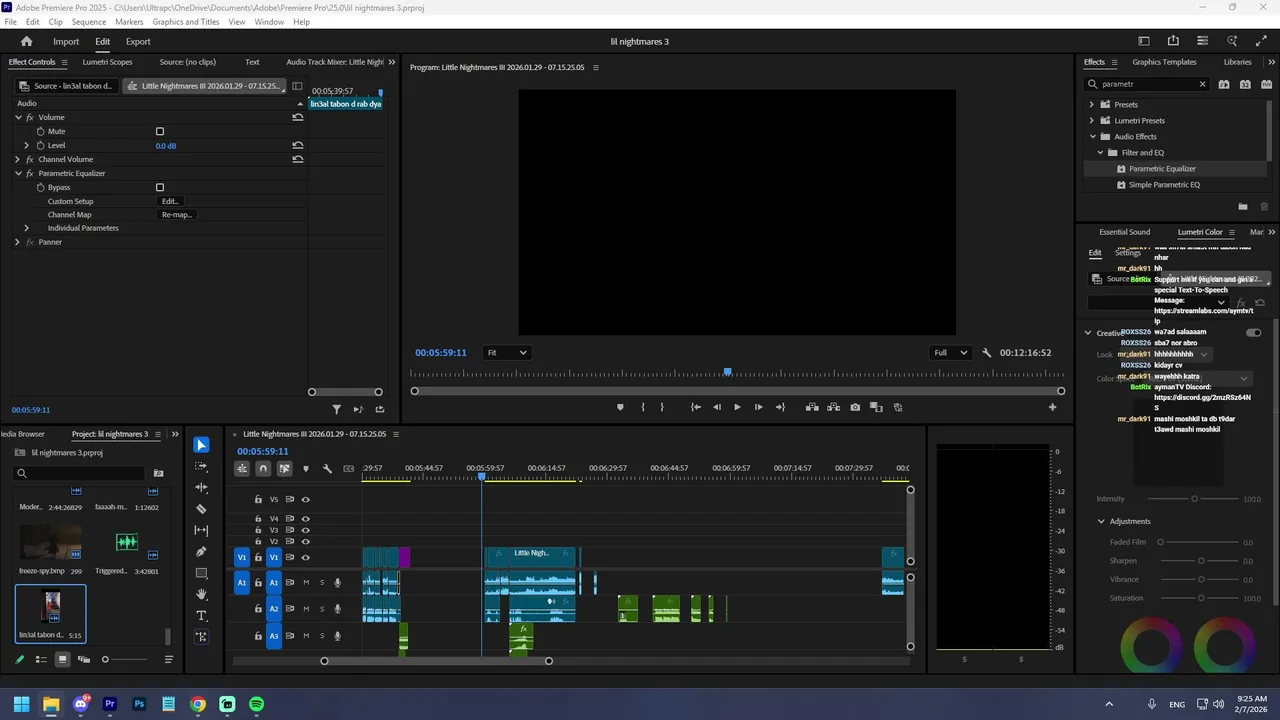
Task: Open Program monitor settings wrench
Action: [987, 353]
